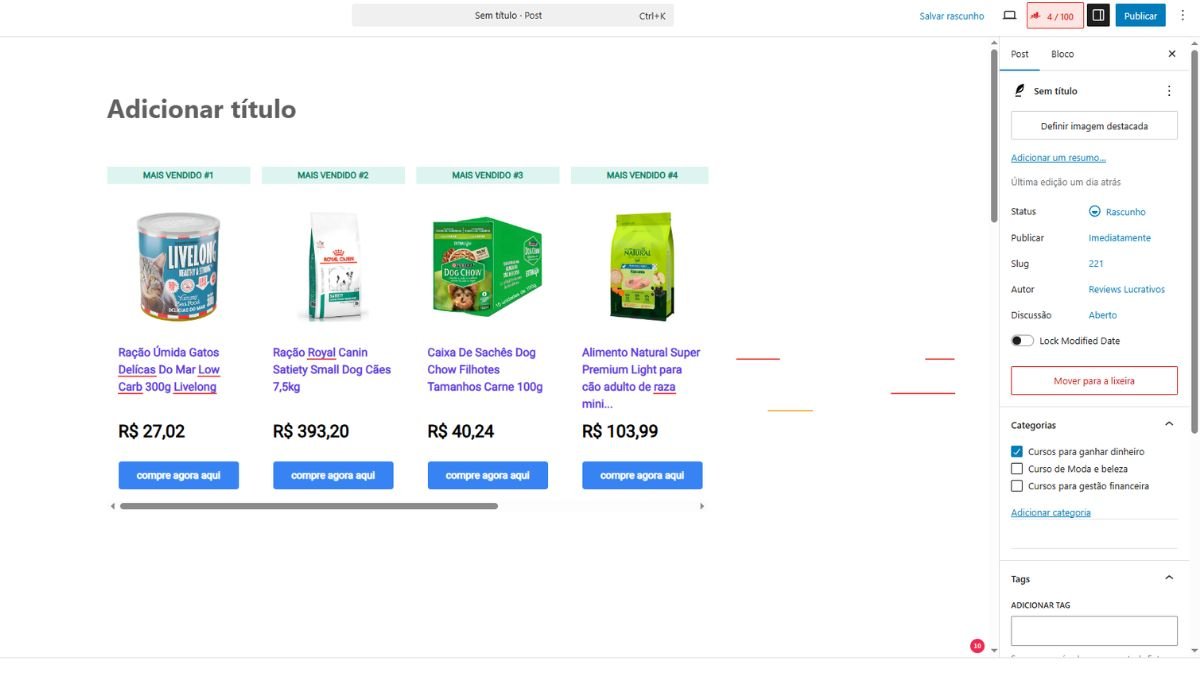Toggle the settings sidebar panel icon

(x=1097, y=15)
